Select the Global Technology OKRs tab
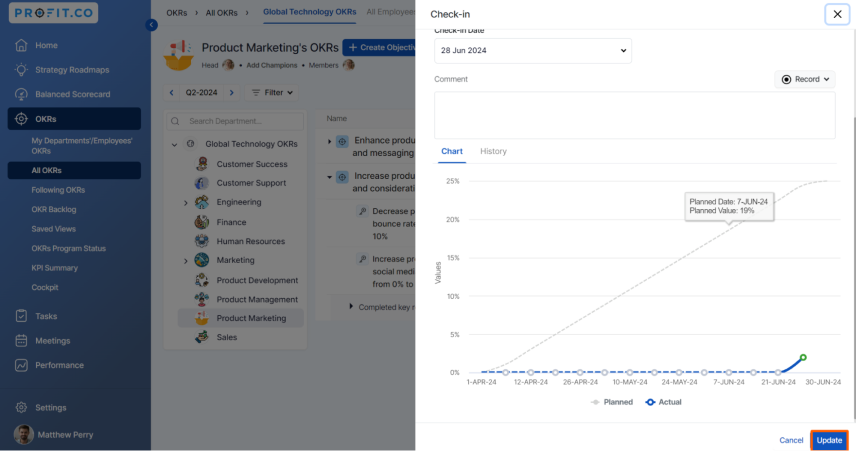This screenshot has height=451, width=856. (x=310, y=12)
